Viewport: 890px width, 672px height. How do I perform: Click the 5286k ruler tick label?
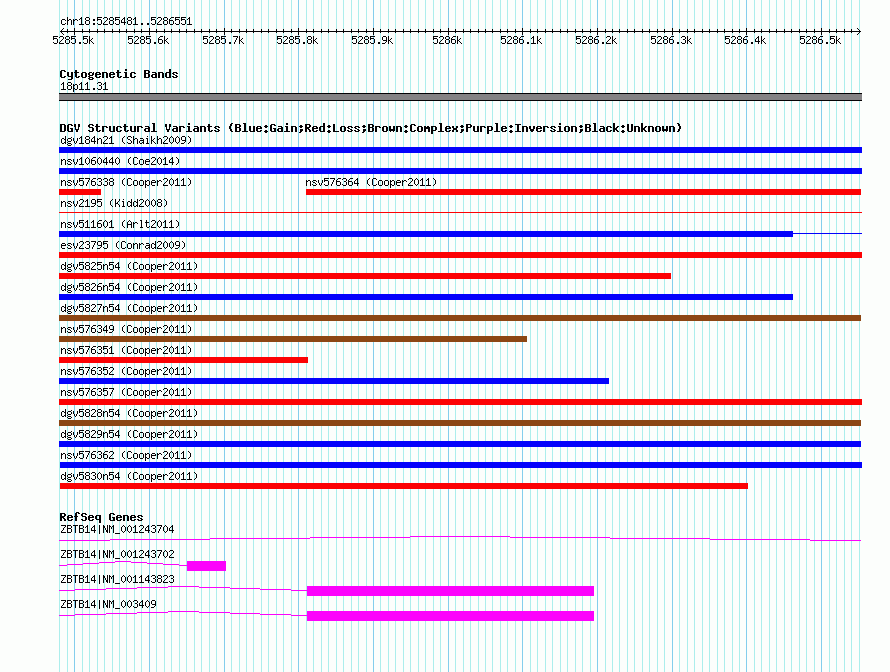pyautogui.click(x=447, y=40)
